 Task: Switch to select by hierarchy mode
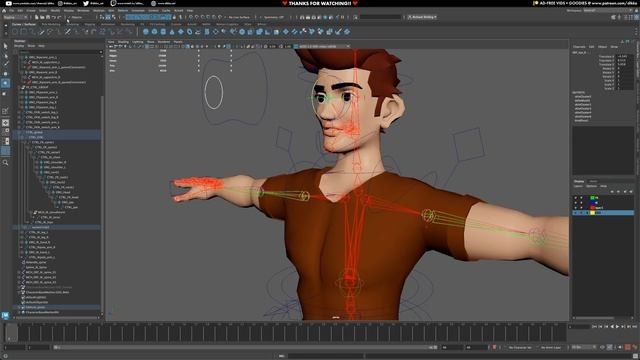point(102,17)
